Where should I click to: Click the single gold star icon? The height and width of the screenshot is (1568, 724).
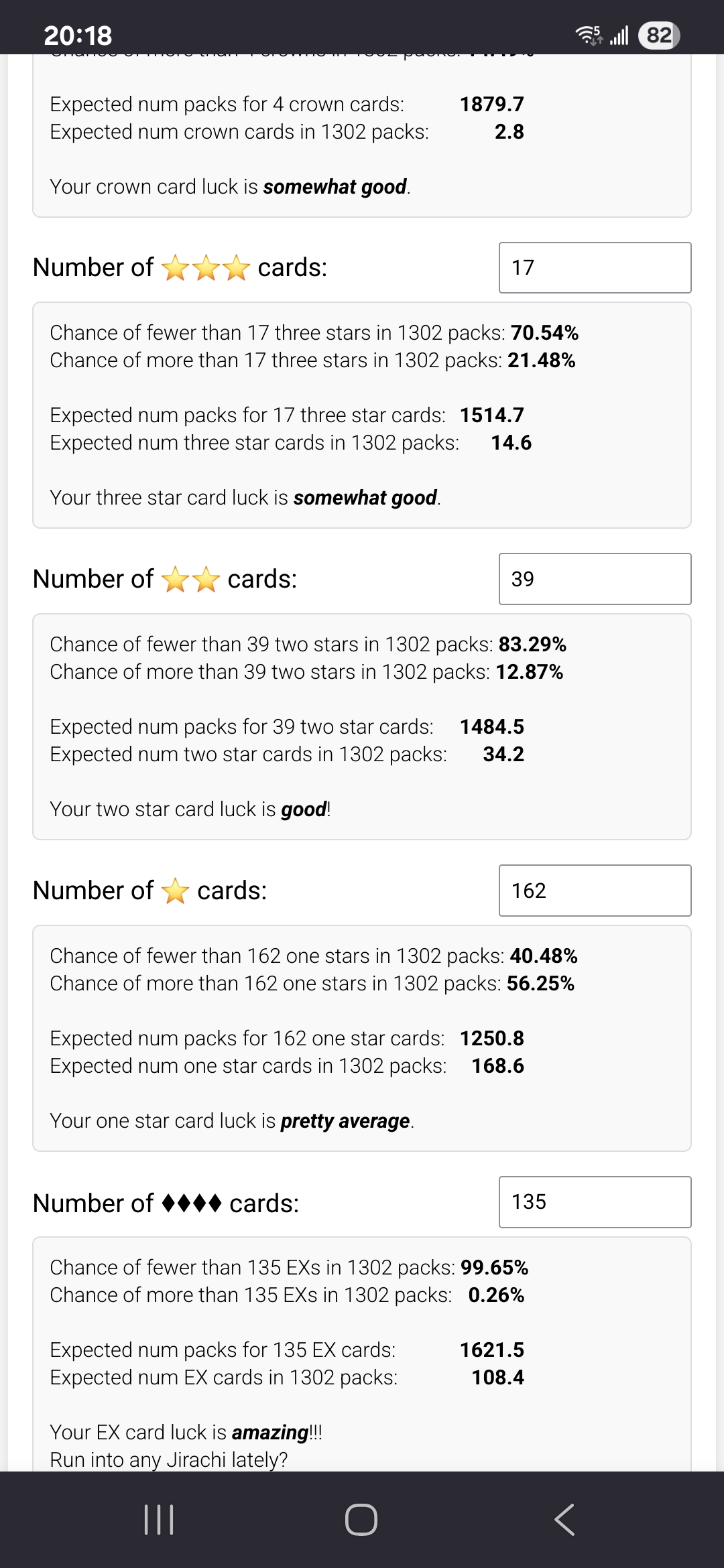[176, 891]
